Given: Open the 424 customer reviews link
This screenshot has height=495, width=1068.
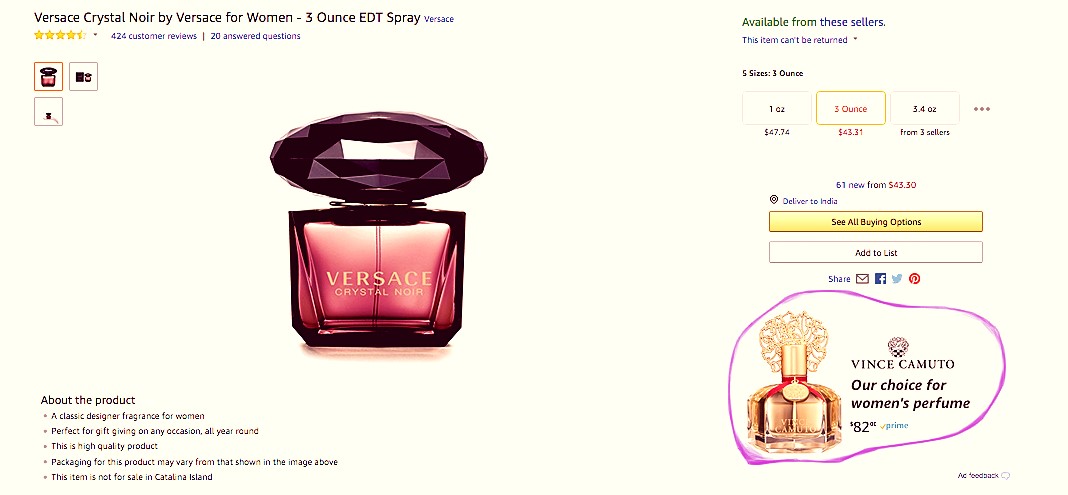Looking at the screenshot, I should click(154, 36).
